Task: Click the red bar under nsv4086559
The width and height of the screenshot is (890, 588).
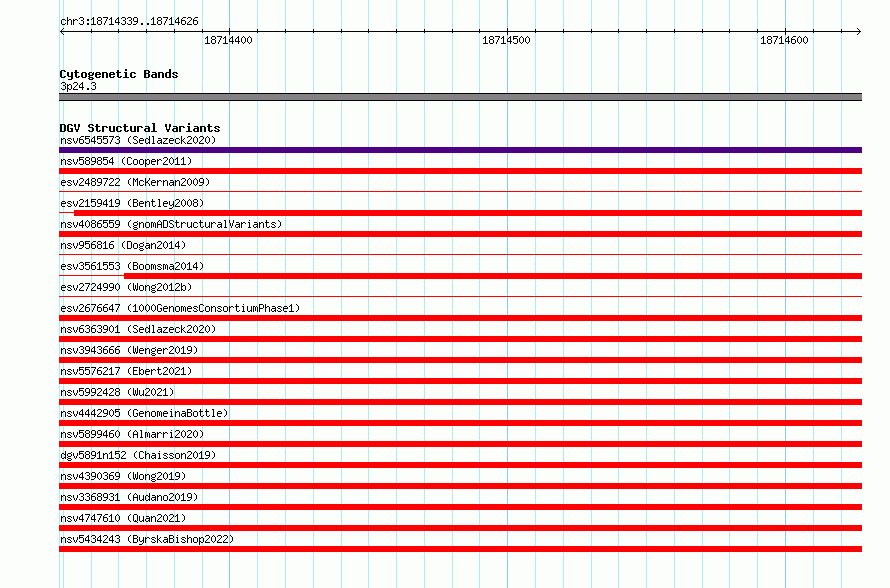Action: (460, 234)
